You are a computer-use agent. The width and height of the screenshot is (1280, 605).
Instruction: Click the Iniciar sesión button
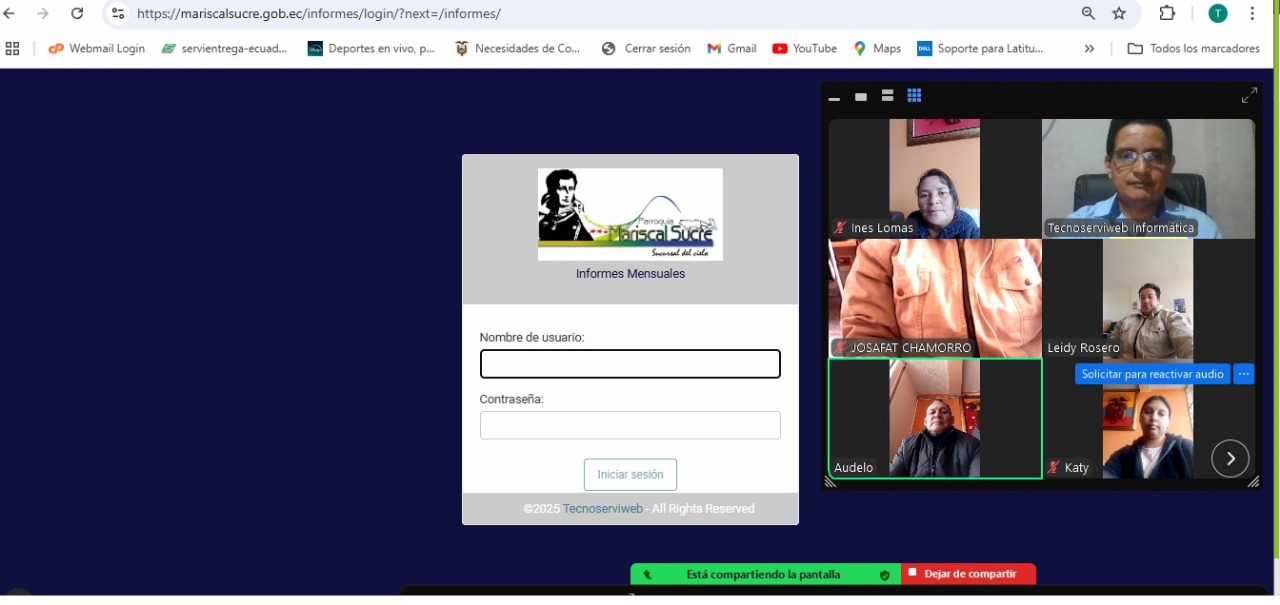[630, 475]
